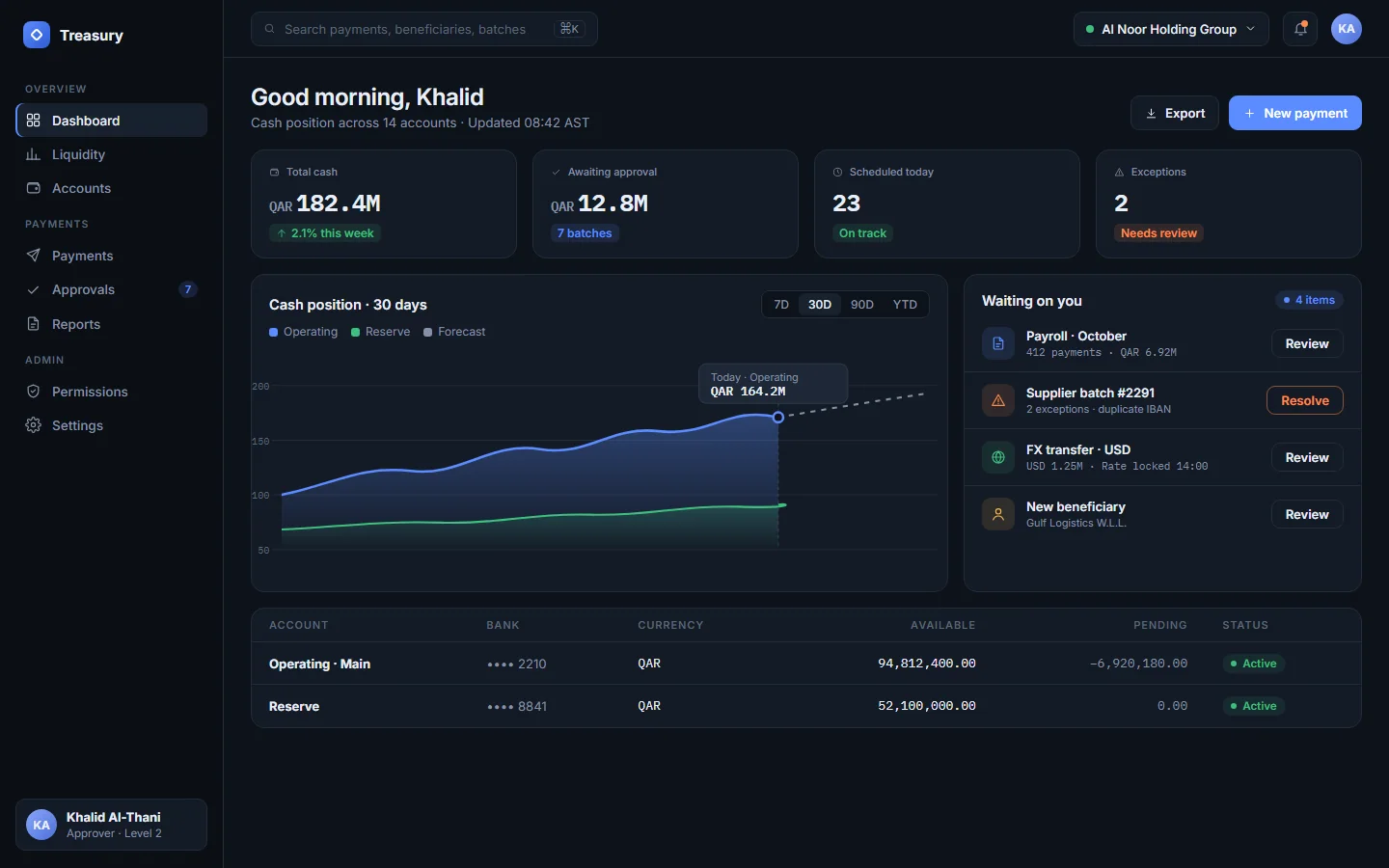
Task: Click the Accounts wallet icon in sidebar
Action: (34, 188)
